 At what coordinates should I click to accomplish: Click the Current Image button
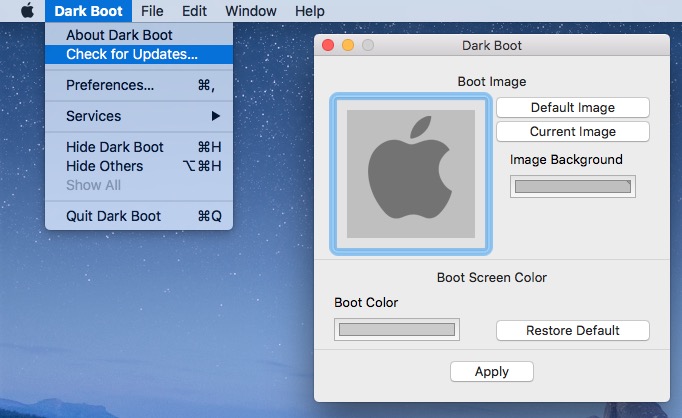click(x=573, y=131)
